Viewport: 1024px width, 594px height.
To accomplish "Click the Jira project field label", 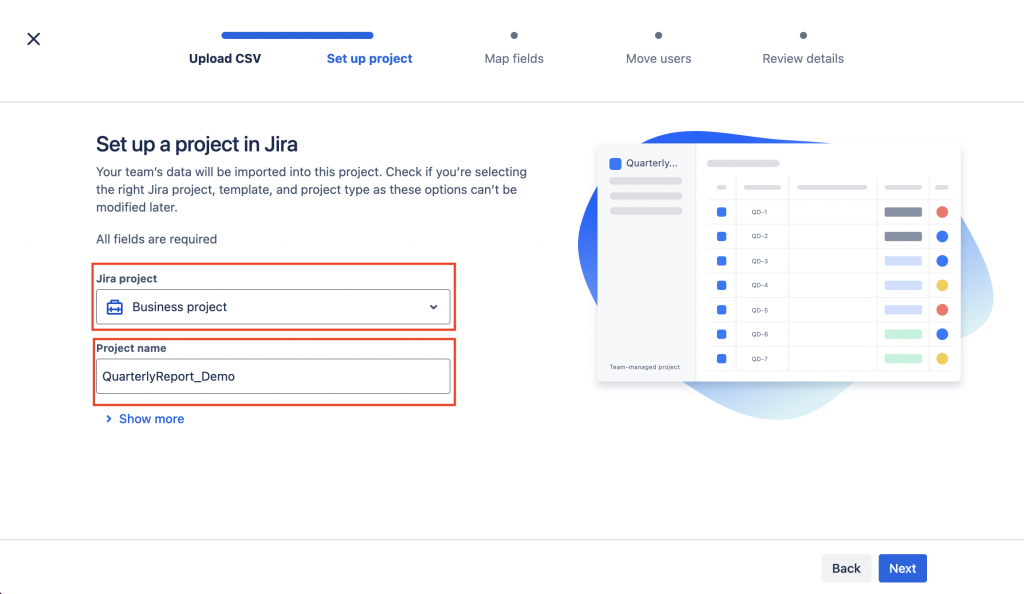I will 127,279.
